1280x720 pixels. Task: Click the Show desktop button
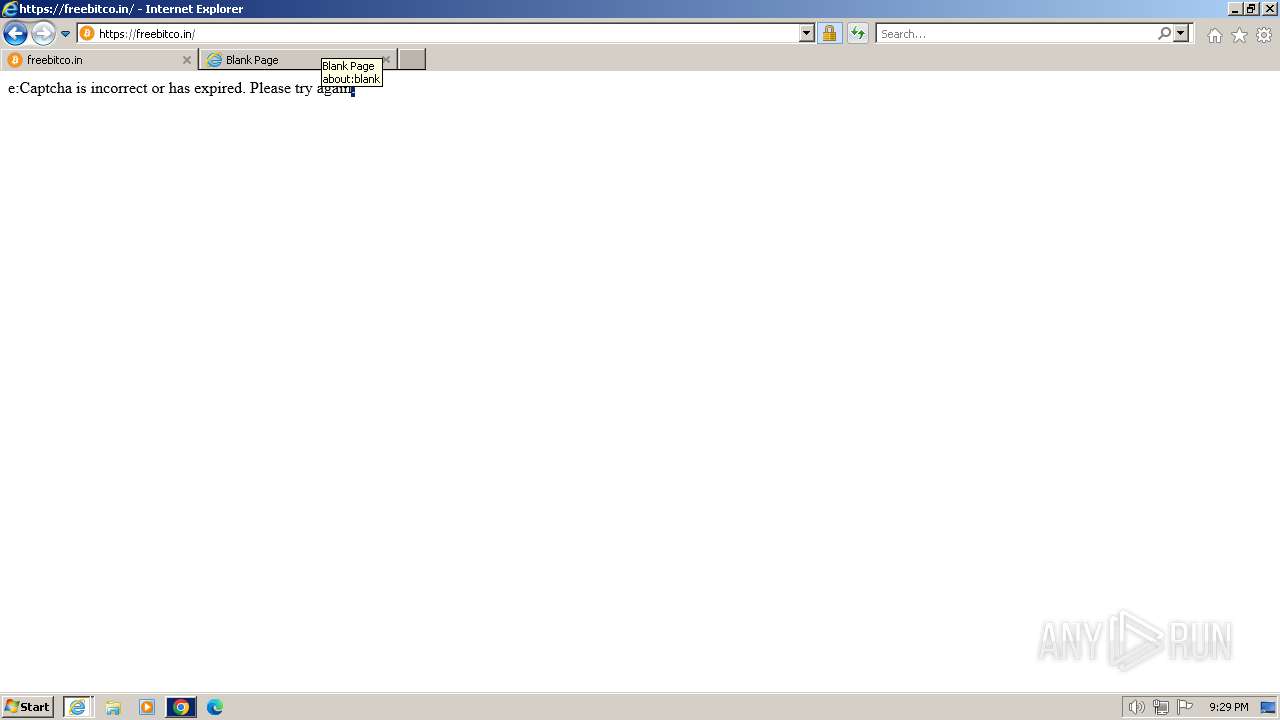pos(1269,707)
